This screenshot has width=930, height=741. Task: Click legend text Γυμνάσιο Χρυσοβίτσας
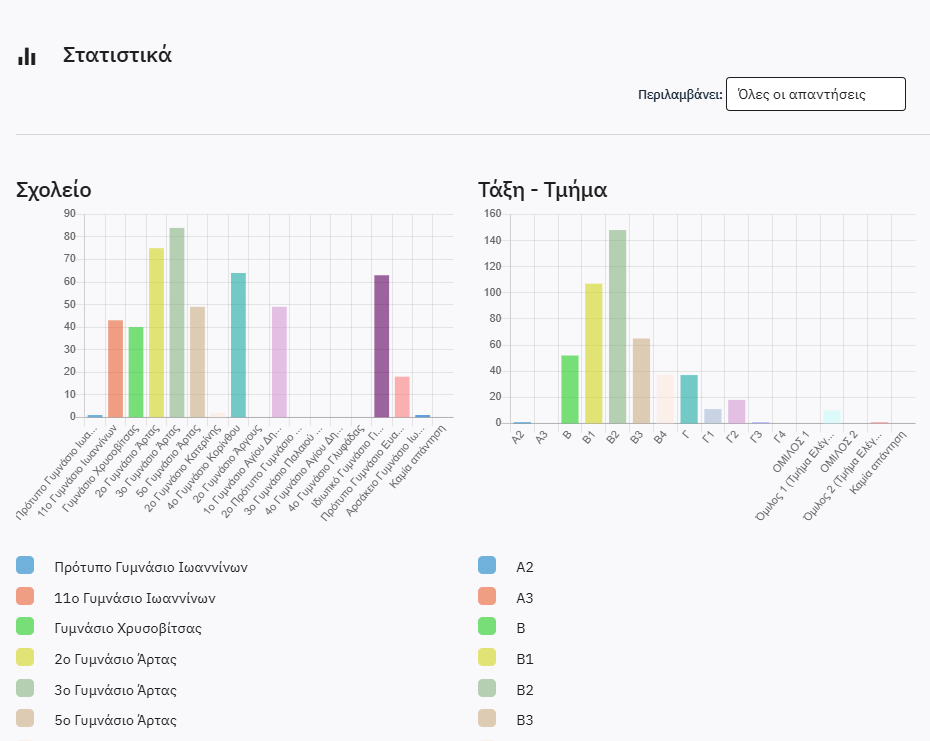[128, 628]
